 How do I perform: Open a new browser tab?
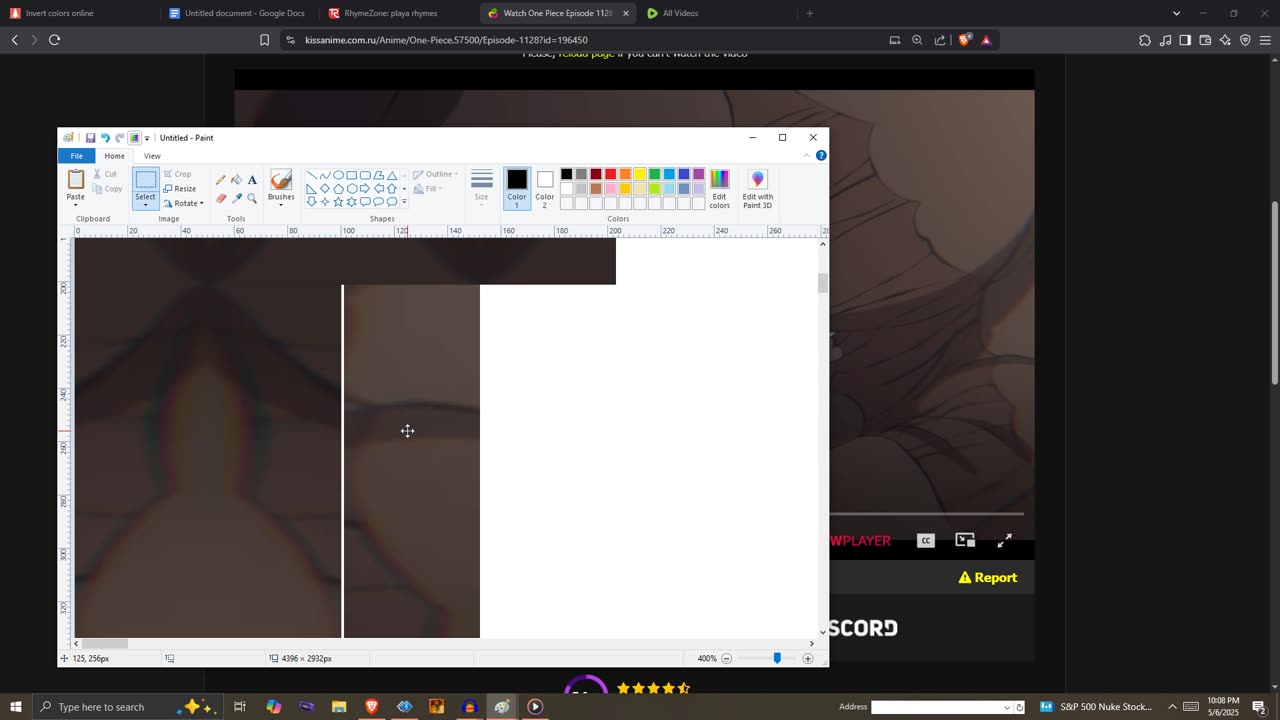pos(810,13)
